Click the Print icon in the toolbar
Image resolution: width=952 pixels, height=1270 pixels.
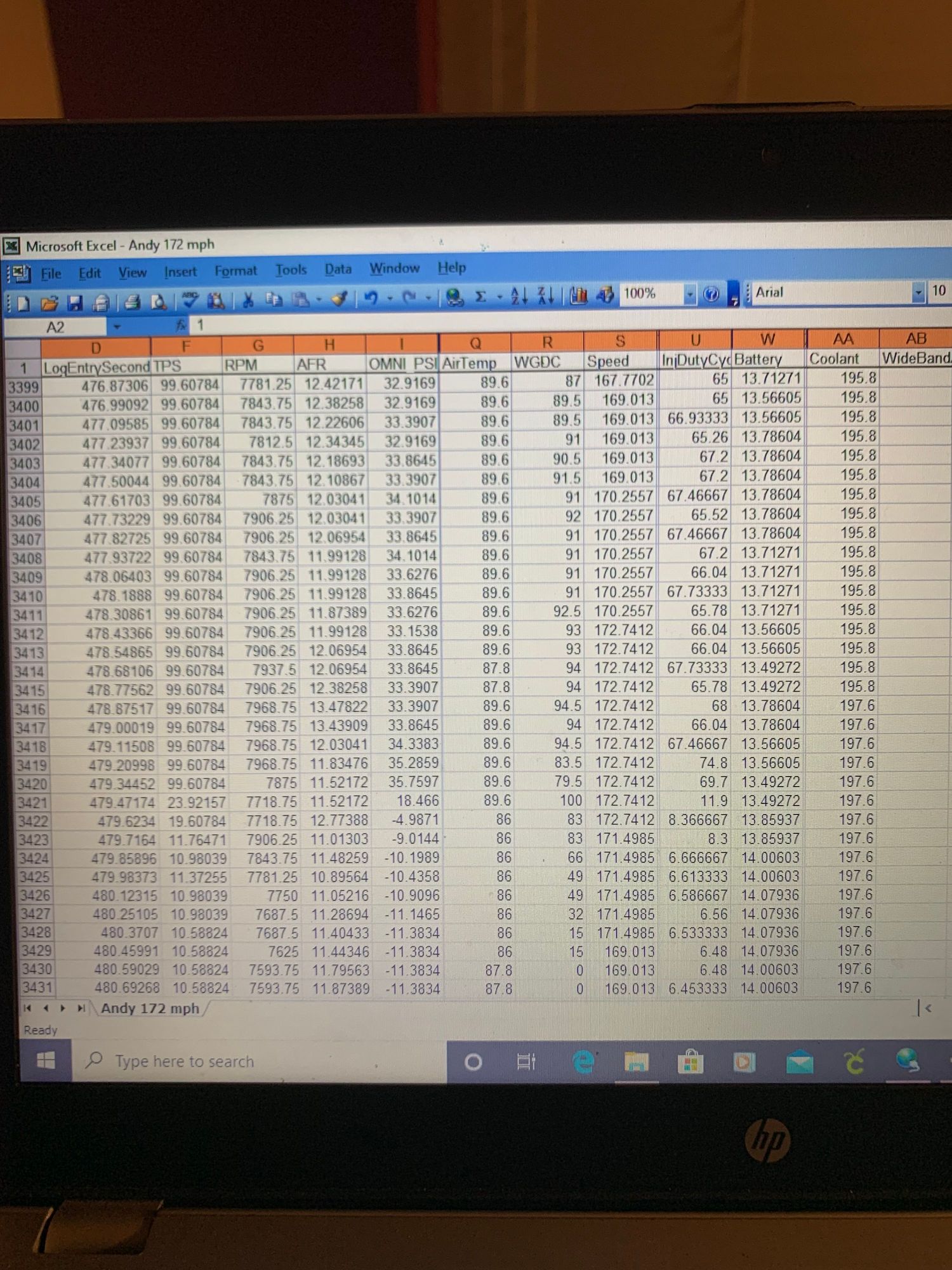tap(132, 302)
